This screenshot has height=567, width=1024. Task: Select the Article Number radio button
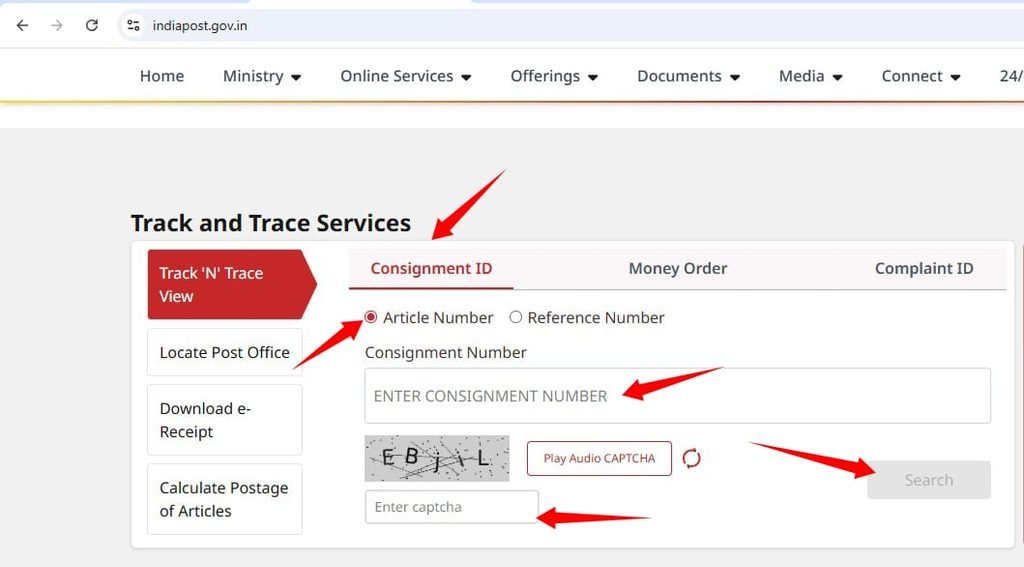(x=371, y=317)
